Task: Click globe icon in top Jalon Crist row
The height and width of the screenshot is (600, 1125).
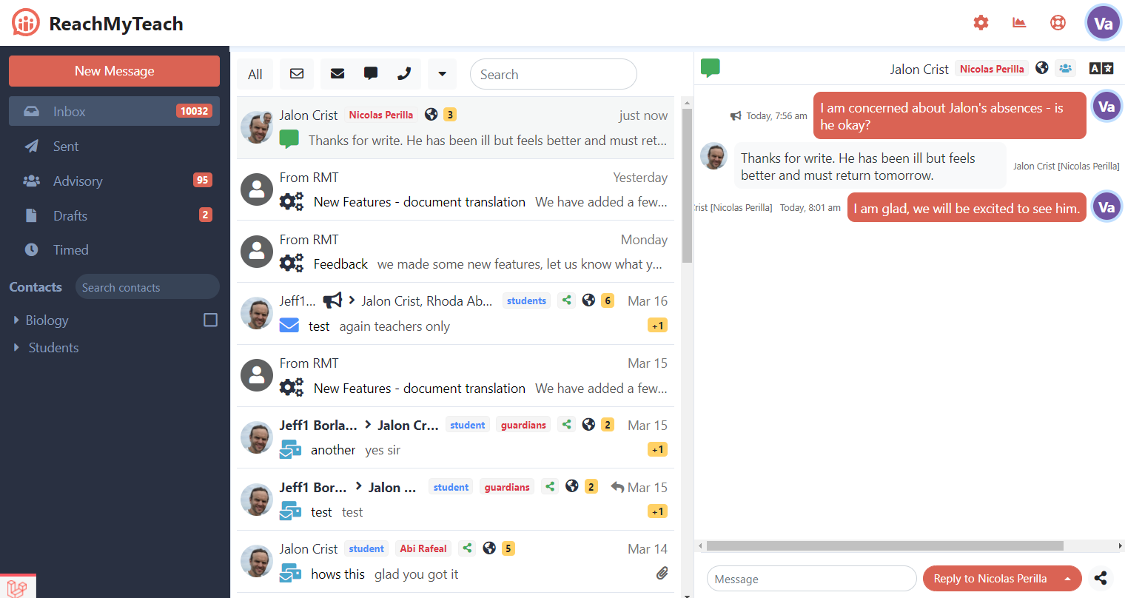Action: point(431,114)
